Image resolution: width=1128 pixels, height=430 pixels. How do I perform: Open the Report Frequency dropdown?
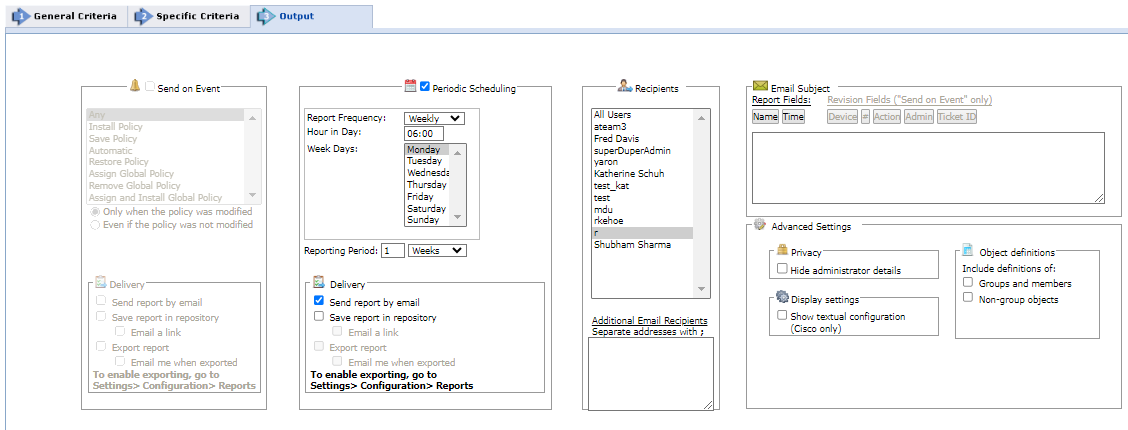pyautogui.click(x=434, y=118)
